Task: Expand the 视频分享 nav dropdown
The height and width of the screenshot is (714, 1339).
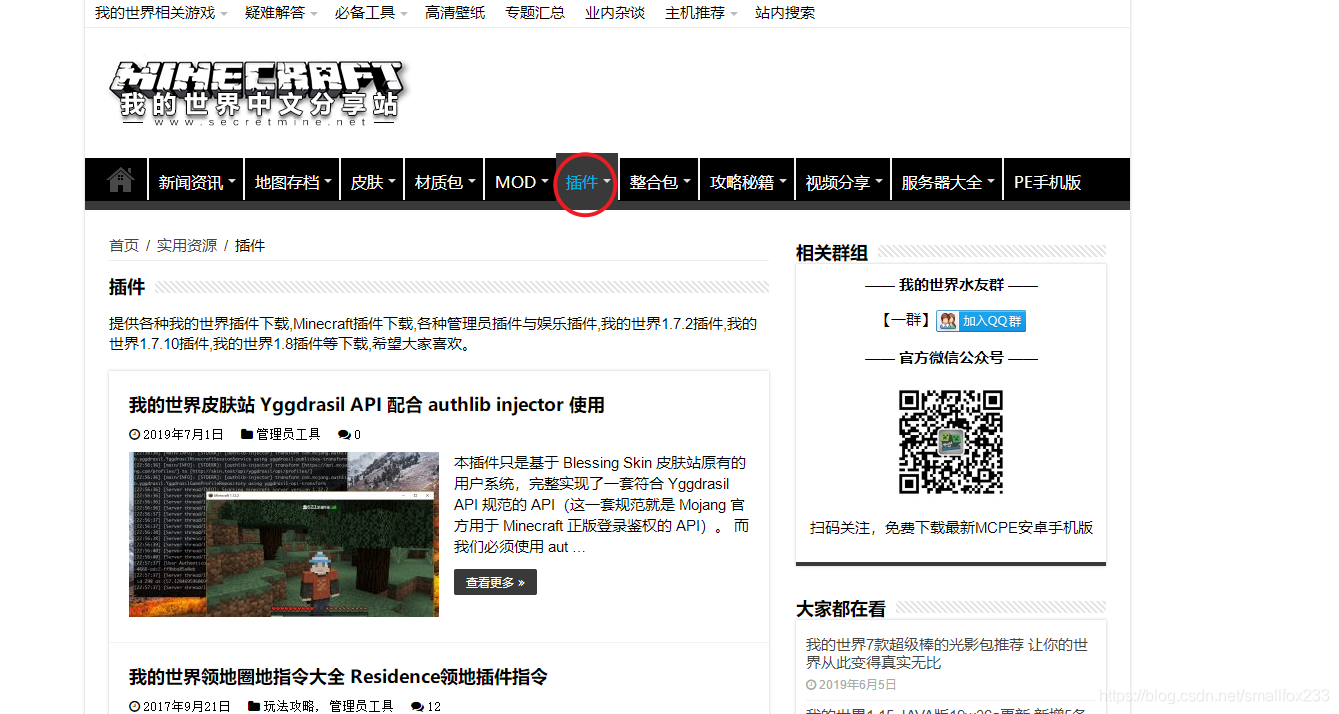Action: [x=843, y=182]
